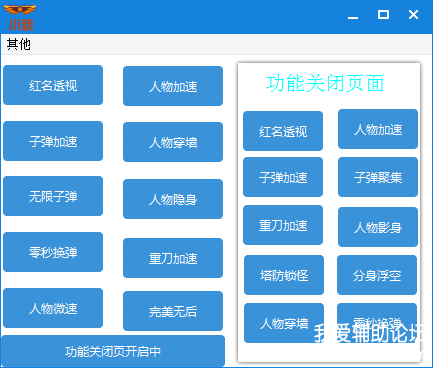Disable 重刀加速 in the 功能关闭页面 panel
The height and width of the screenshot is (368, 433).
(x=283, y=225)
